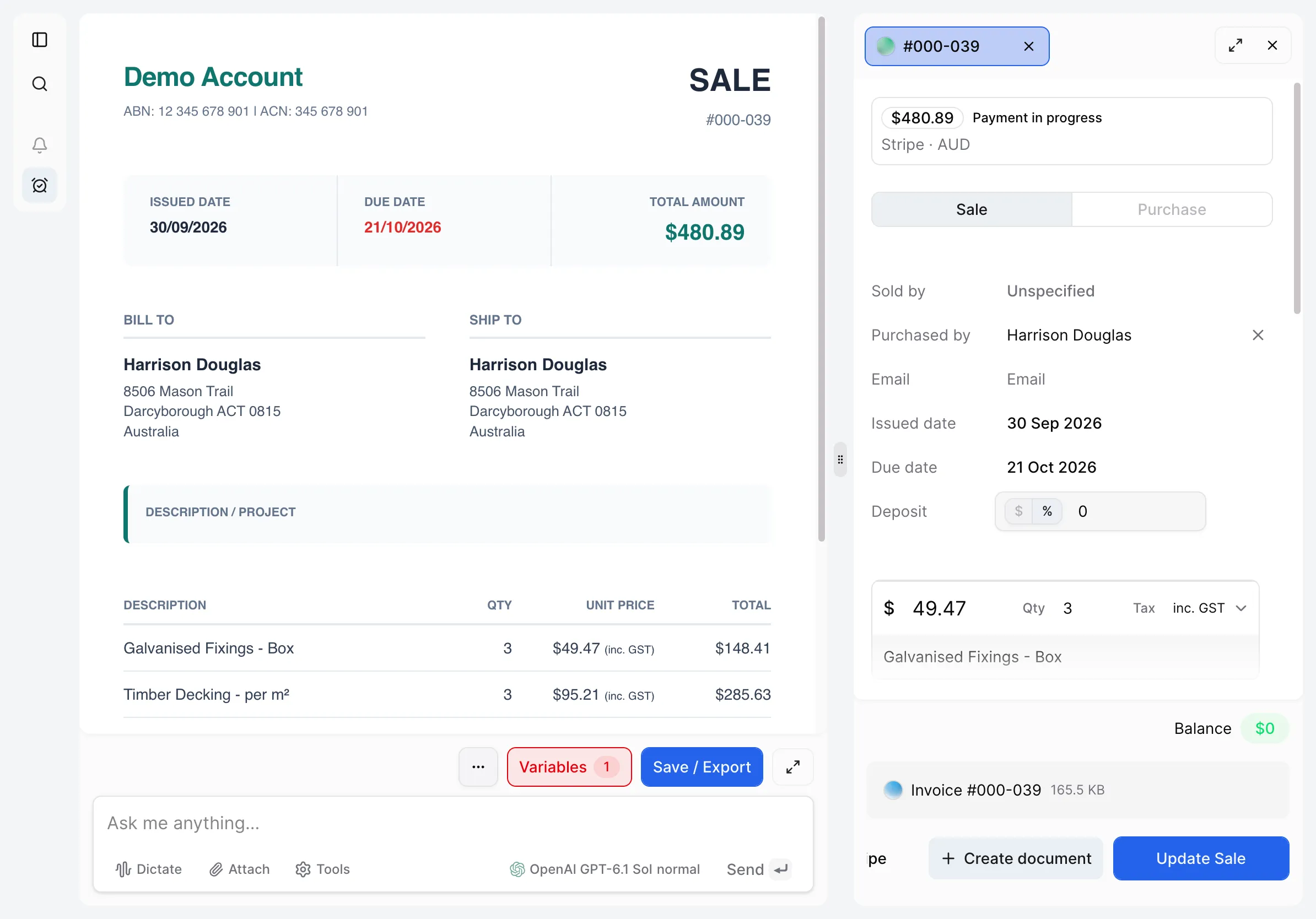Image resolution: width=1316 pixels, height=919 pixels.
Task: Send the chat message
Action: coord(758,869)
